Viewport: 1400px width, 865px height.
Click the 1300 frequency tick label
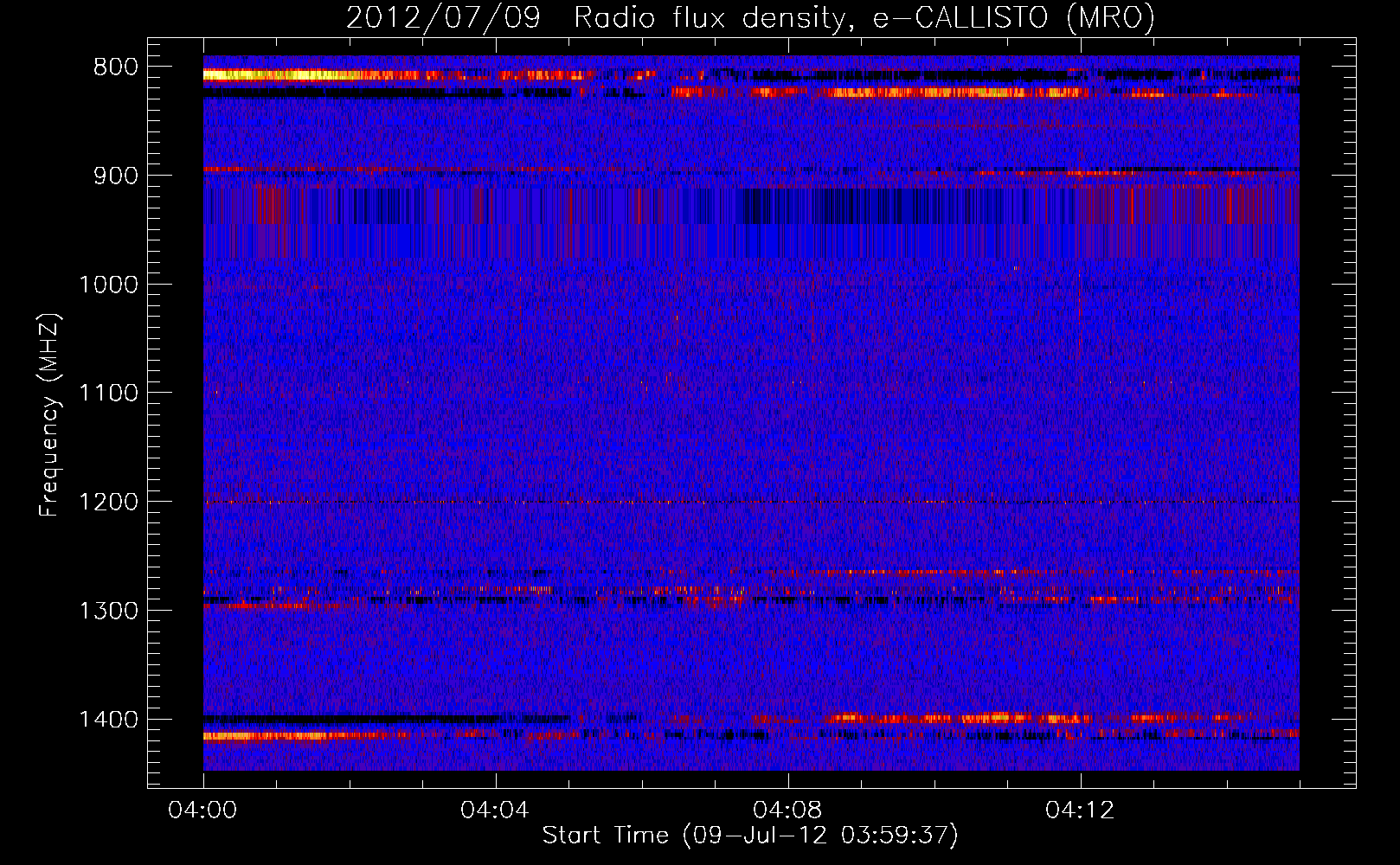[x=108, y=611]
